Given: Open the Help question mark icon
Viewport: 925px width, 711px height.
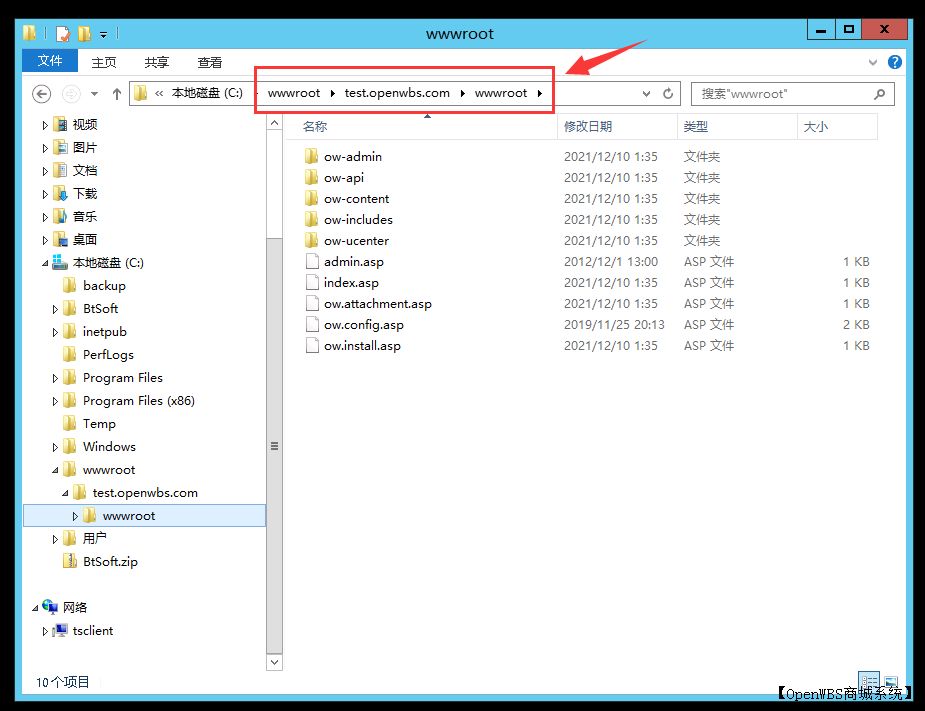Looking at the screenshot, I should [x=895, y=62].
